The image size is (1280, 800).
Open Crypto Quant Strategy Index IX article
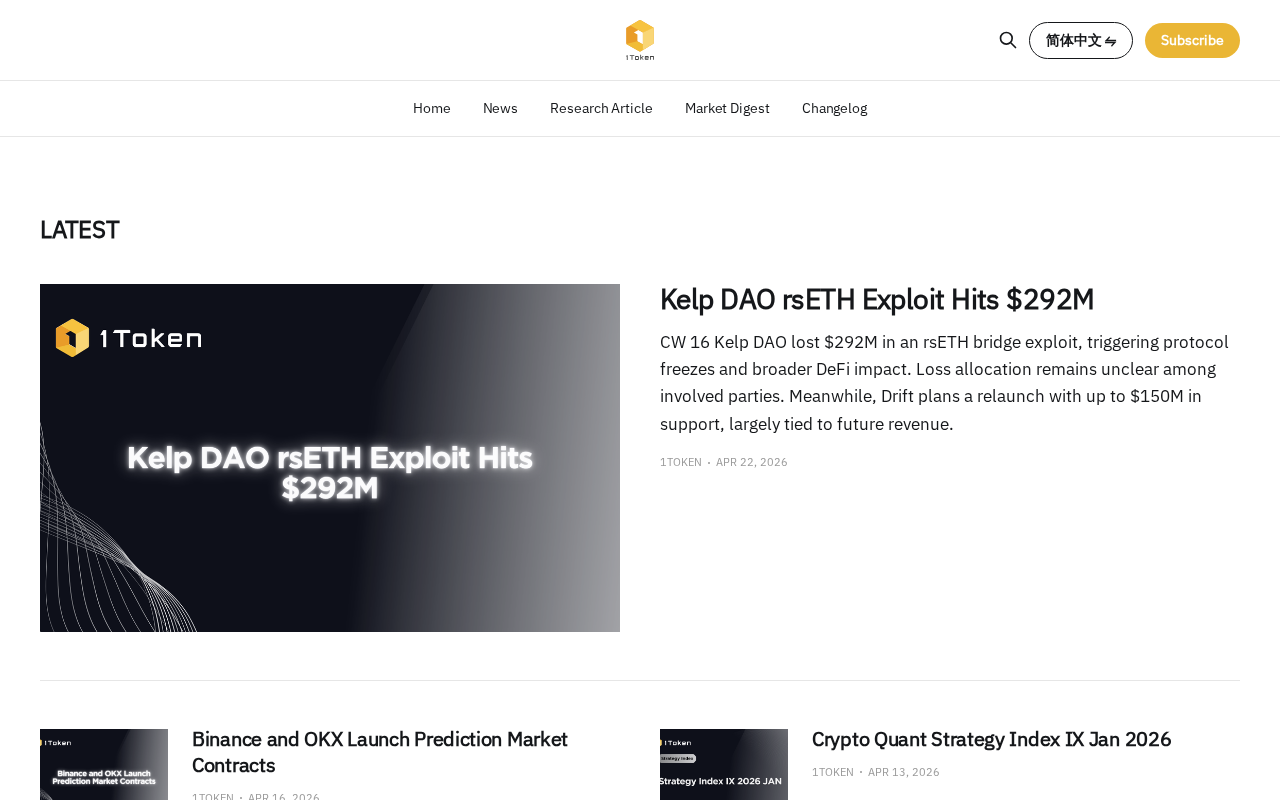click(x=991, y=740)
